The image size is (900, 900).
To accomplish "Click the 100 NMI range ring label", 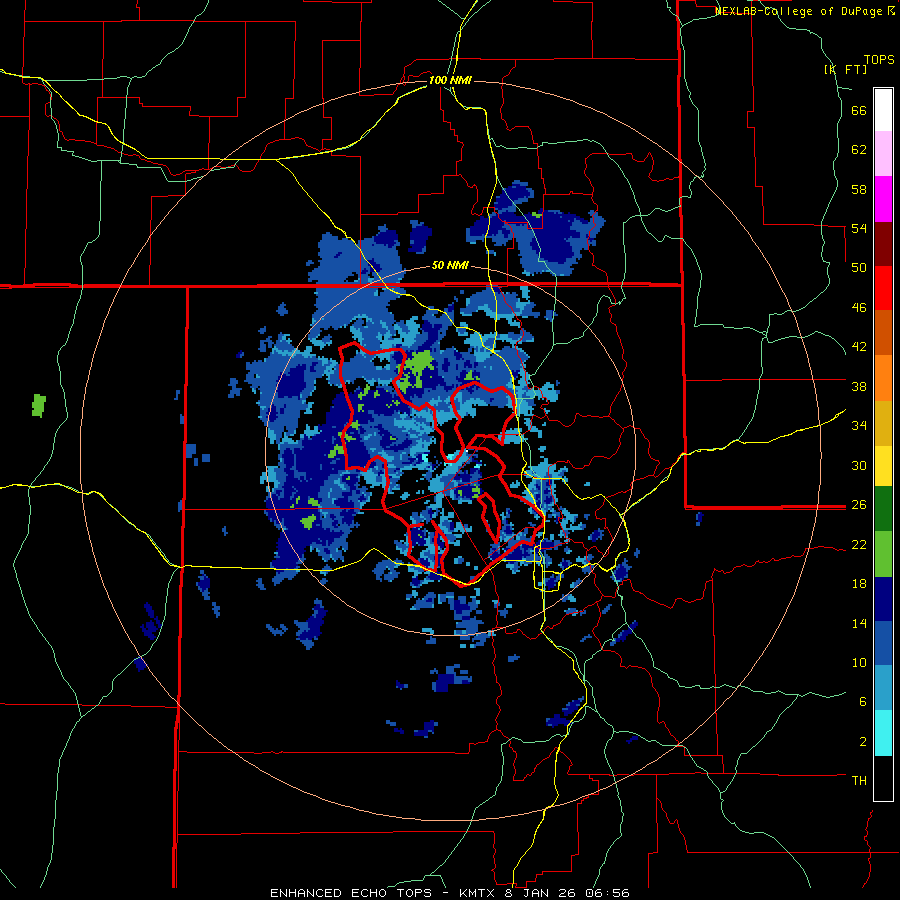I will coord(450,80).
